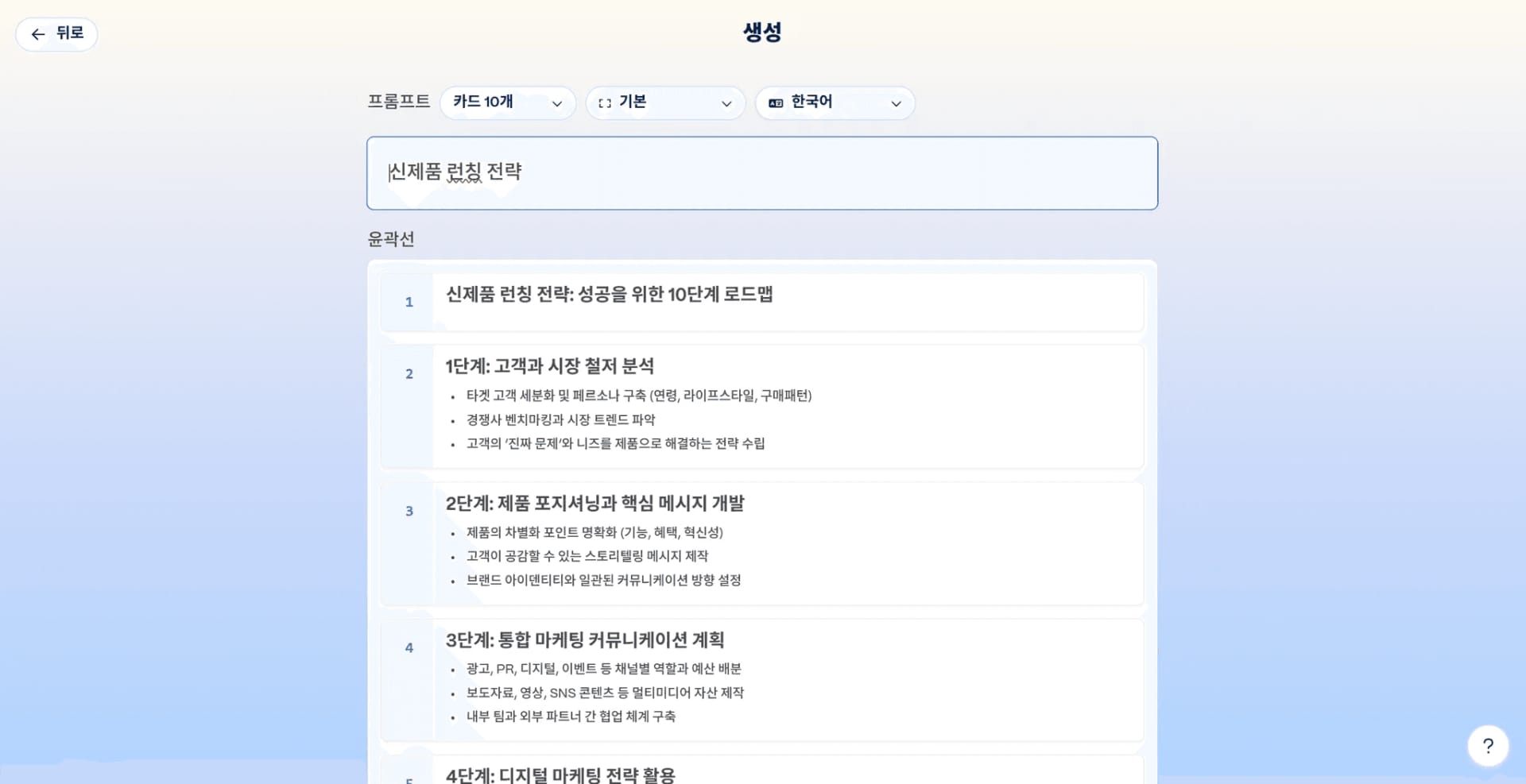Viewport: 1526px width, 784px height.
Task: Click the language icon inside the 한국어 selector
Action: pyautogui.click(x=777, y=102)
